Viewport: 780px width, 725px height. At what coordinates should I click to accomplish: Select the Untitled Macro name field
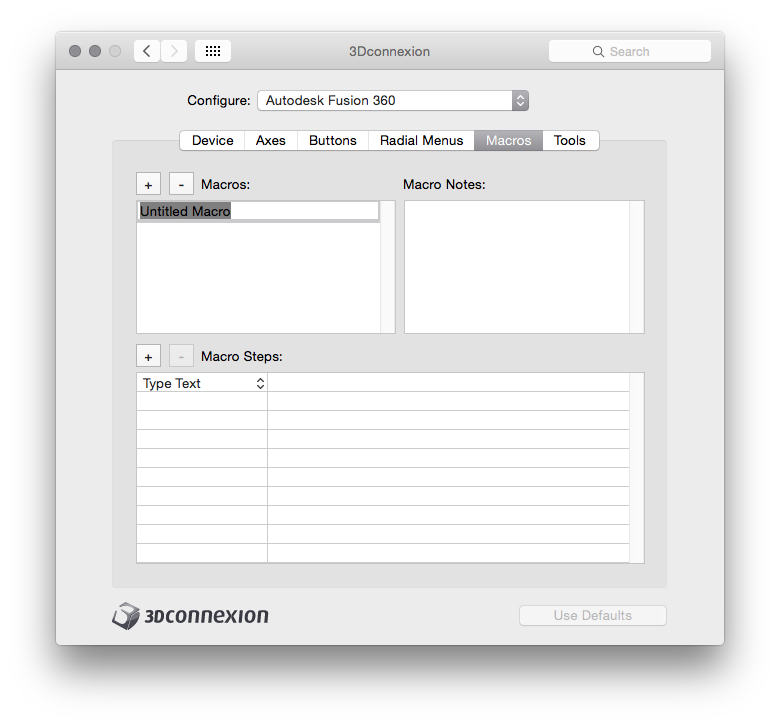pyautogui.click(x=258, y=211)
